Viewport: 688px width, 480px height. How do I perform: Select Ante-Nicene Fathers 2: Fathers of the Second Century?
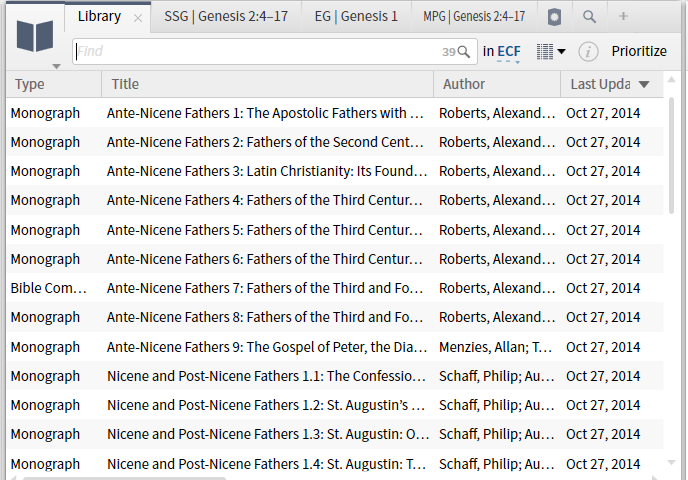(x=265, y=142)
